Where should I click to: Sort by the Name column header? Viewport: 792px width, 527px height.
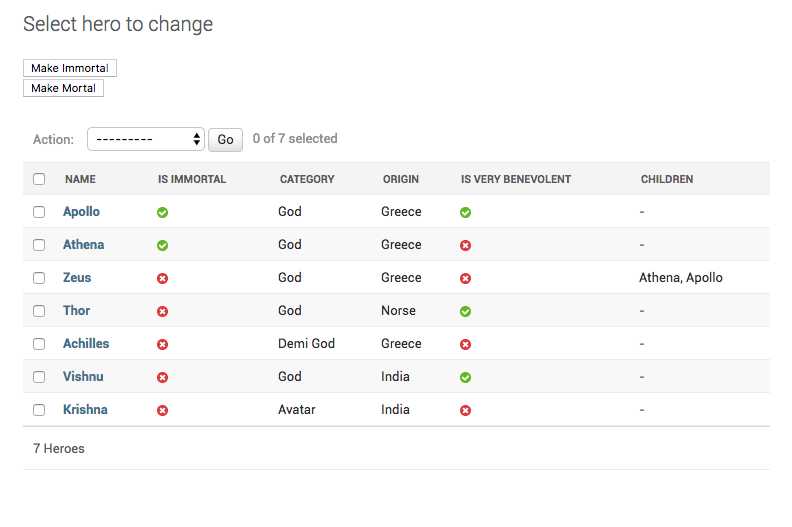tap(80, 179)
